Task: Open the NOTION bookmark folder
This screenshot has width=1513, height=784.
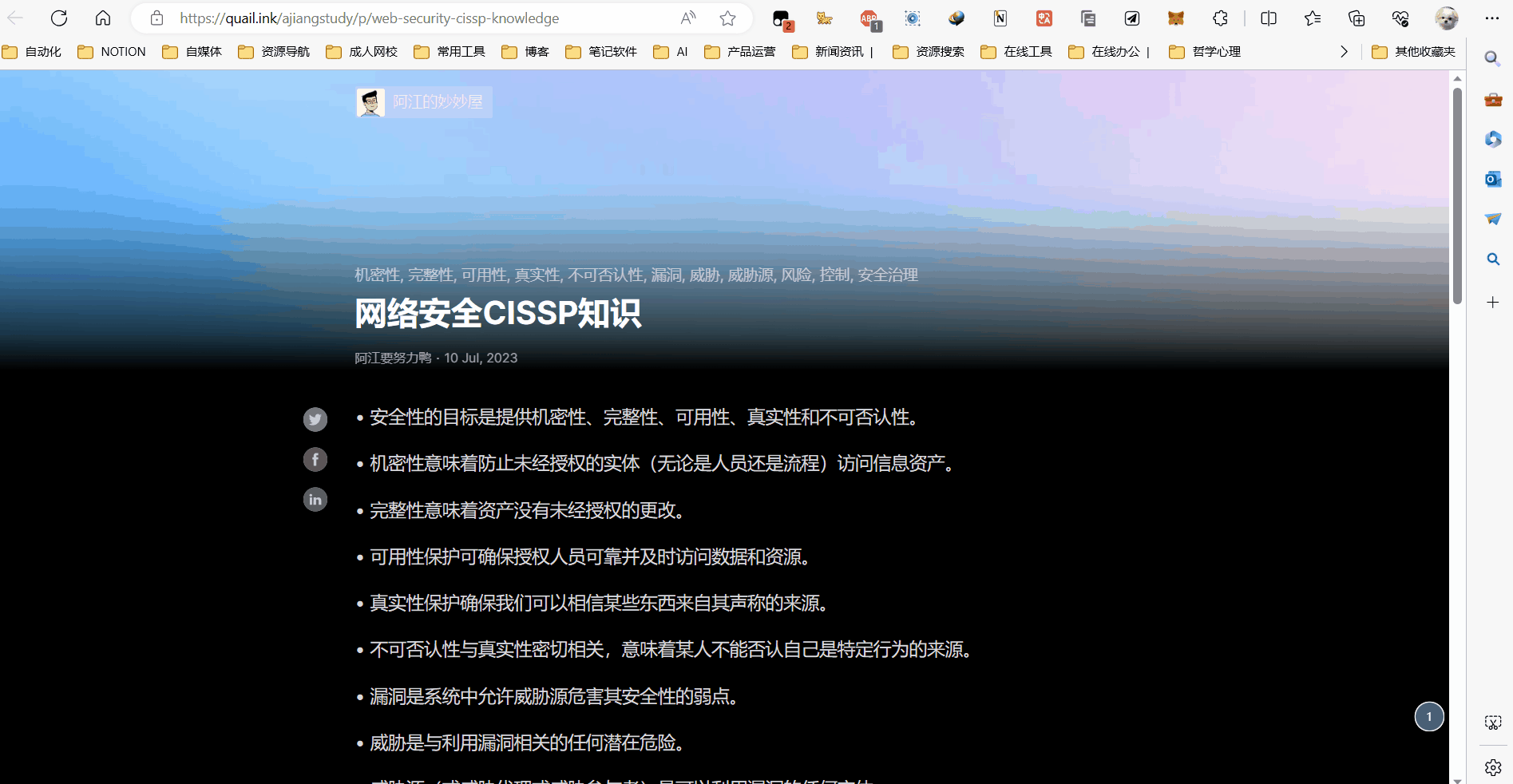Action: pos(113,52)
